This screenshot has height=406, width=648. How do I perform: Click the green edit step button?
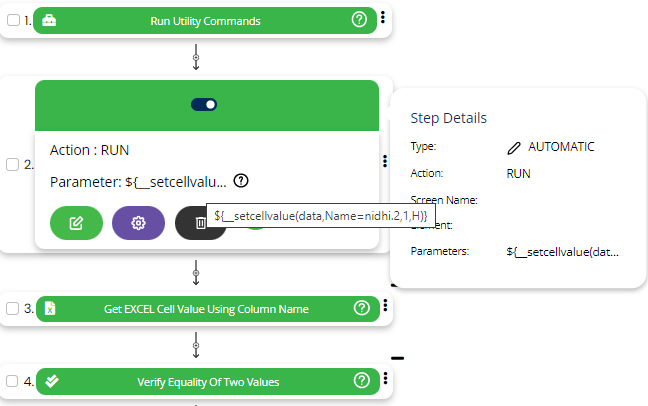(76, 223)
